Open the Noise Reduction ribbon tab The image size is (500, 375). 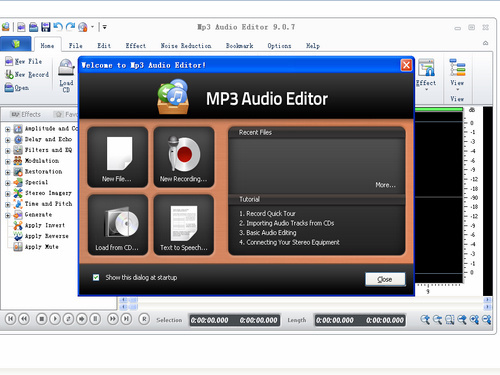pyautogui.click(x=186, y=46)
